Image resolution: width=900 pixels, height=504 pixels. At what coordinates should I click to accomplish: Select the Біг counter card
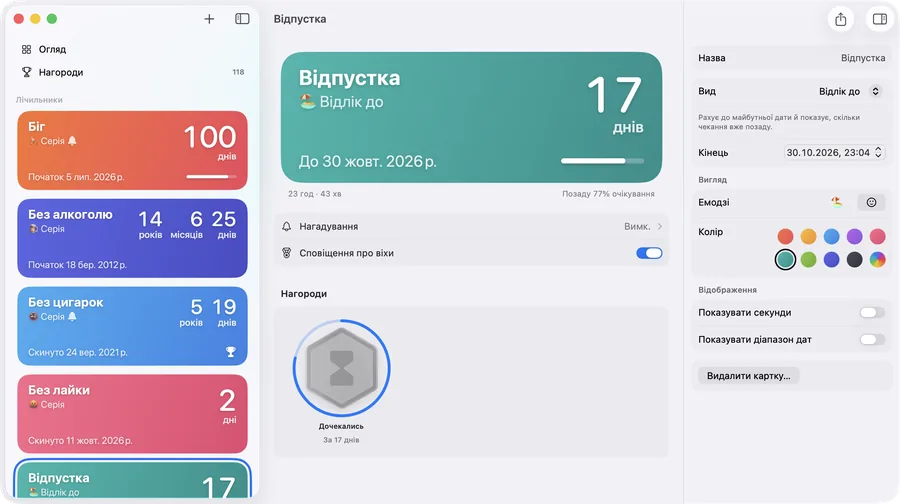click(x=132, y=150)
